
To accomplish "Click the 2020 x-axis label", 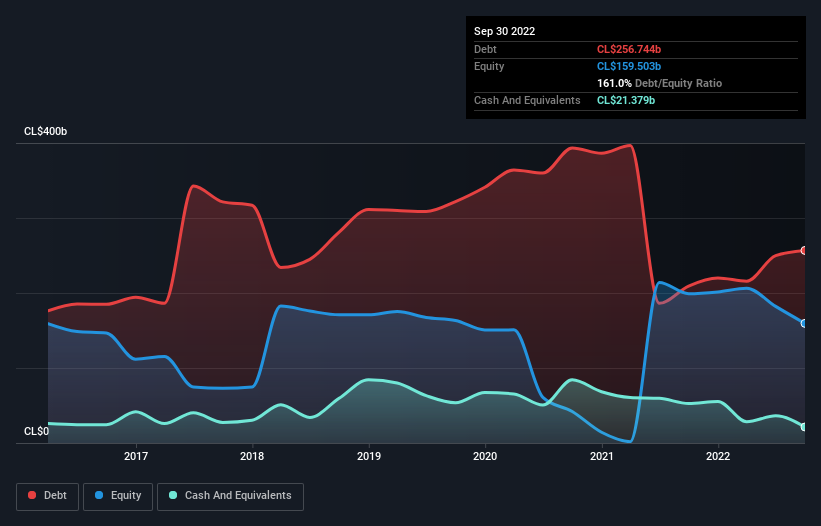I will click(x=485, y=456).
